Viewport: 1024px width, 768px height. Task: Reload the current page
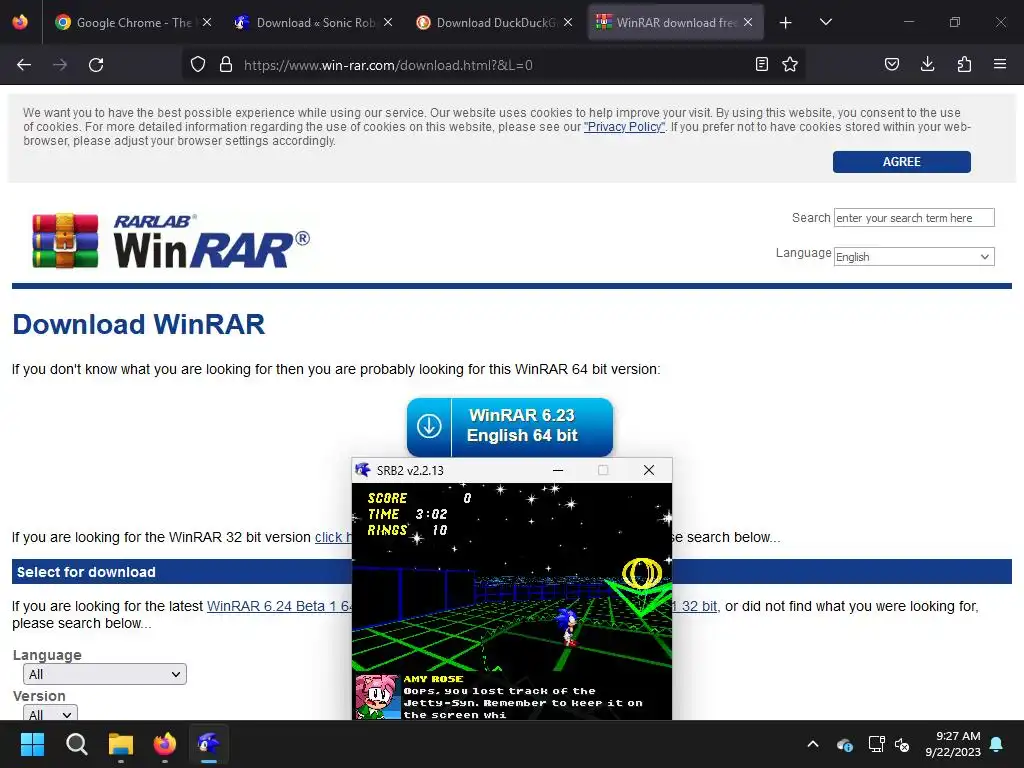tap(96, 65)
